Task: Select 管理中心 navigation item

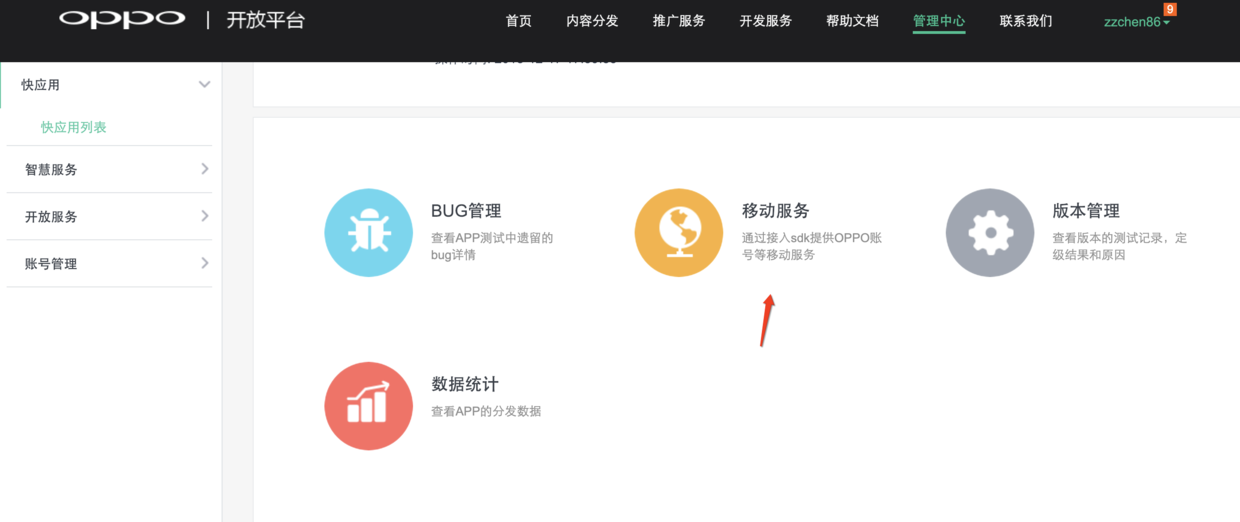Action: point(939,21)
